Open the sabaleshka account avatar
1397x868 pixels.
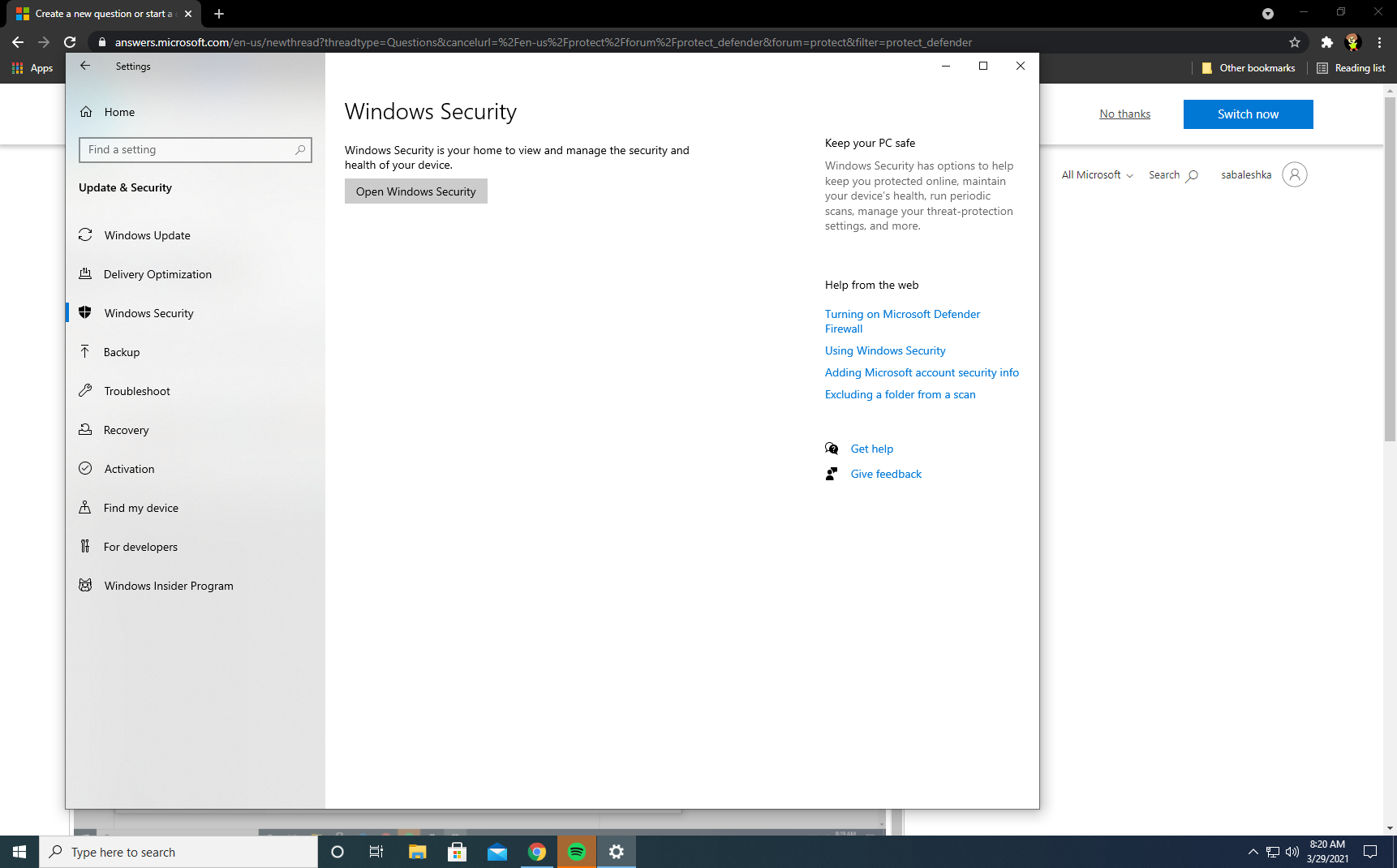[1295, 174]
